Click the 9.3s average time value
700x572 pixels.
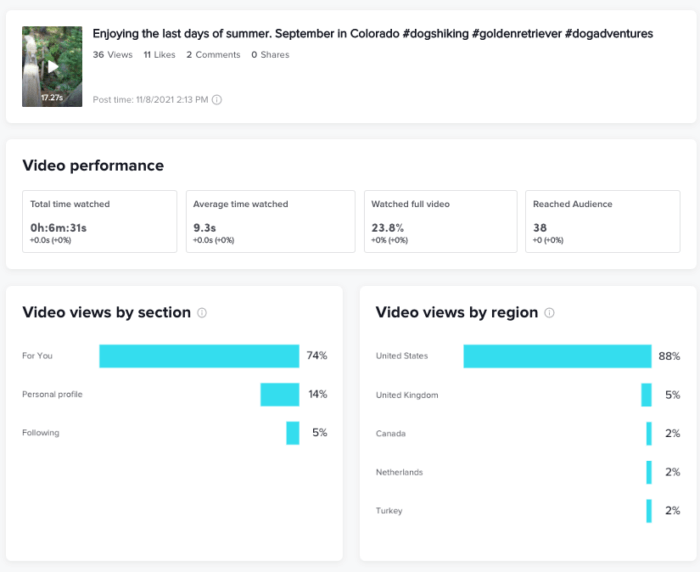coord(204,228)
